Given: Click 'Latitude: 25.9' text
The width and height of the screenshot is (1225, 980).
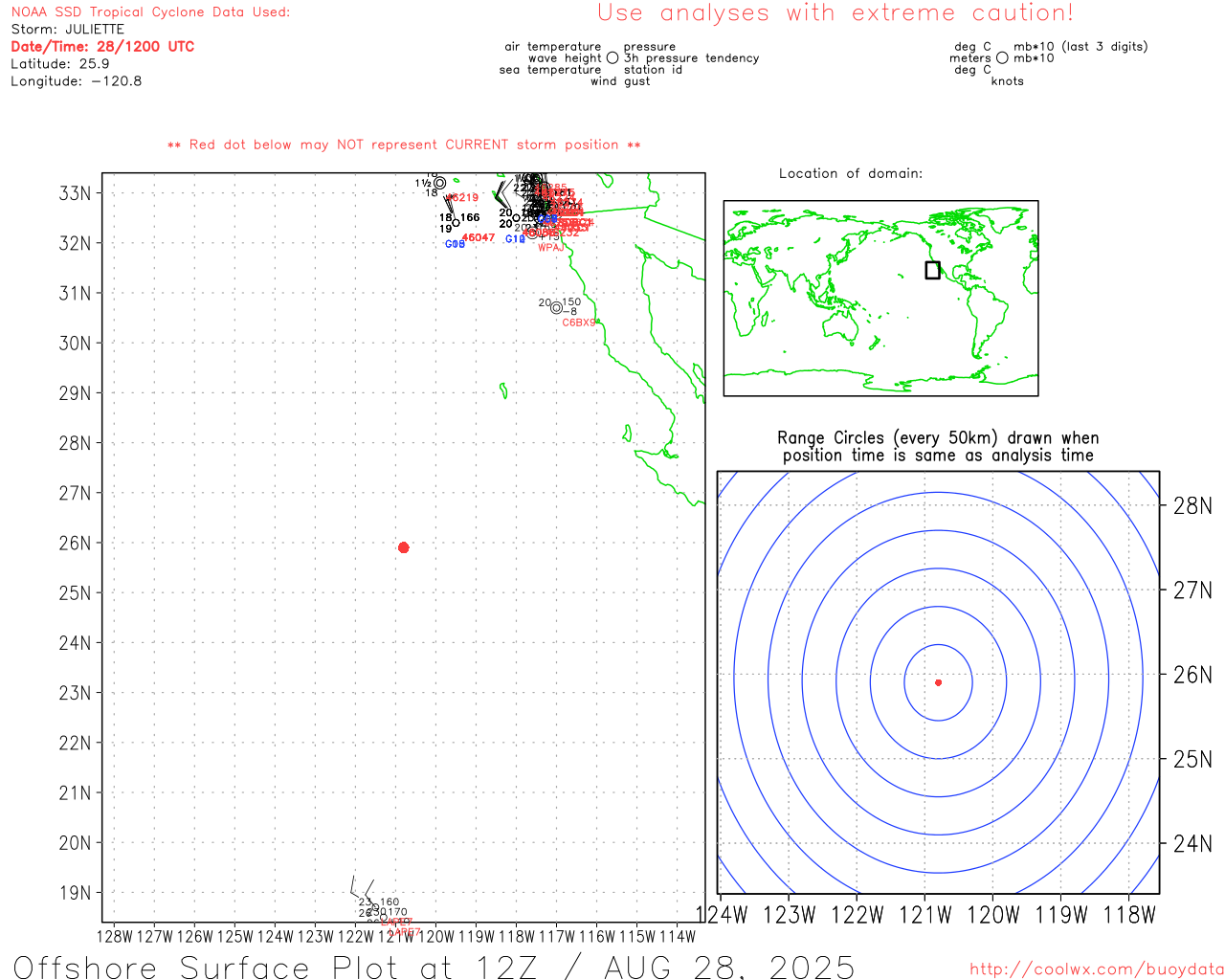Looking at the screenshot, I should (59, 63).
